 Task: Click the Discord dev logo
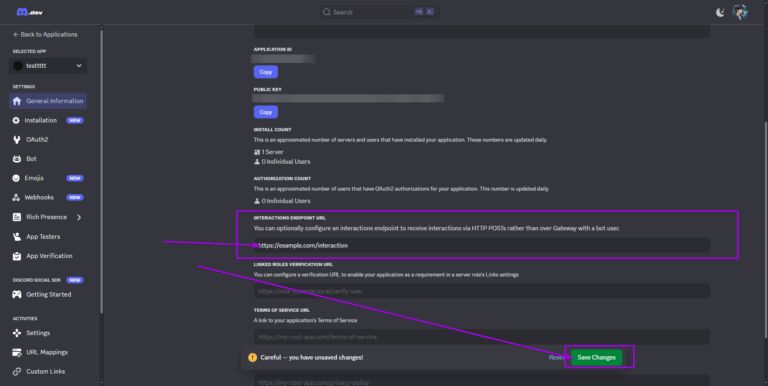point(29,12)
